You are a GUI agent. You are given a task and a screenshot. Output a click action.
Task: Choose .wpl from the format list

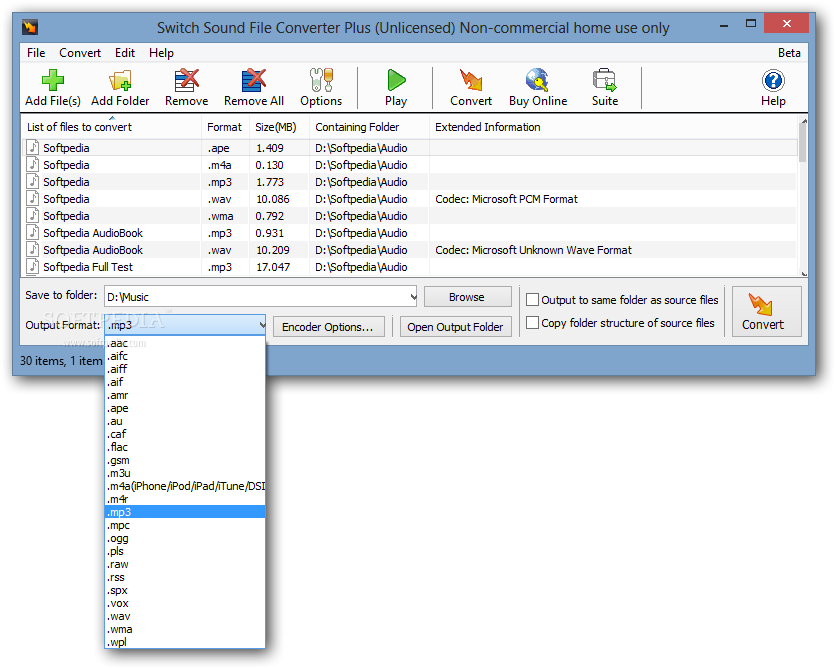point(184,642)
